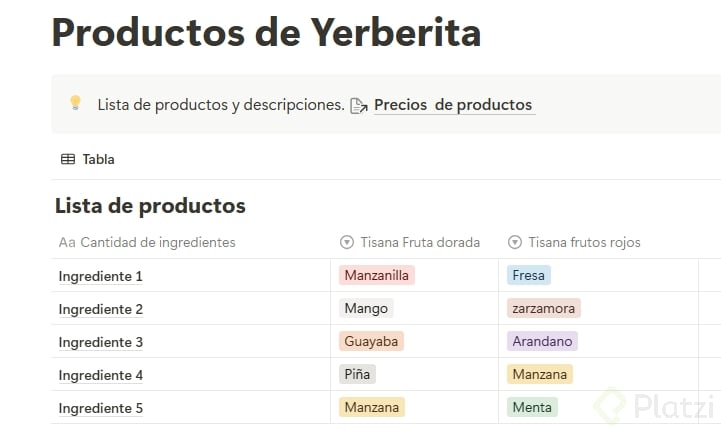The image size is (721, 431).
Task: Click the Aa icon on the title column
Action: (67, 242)
